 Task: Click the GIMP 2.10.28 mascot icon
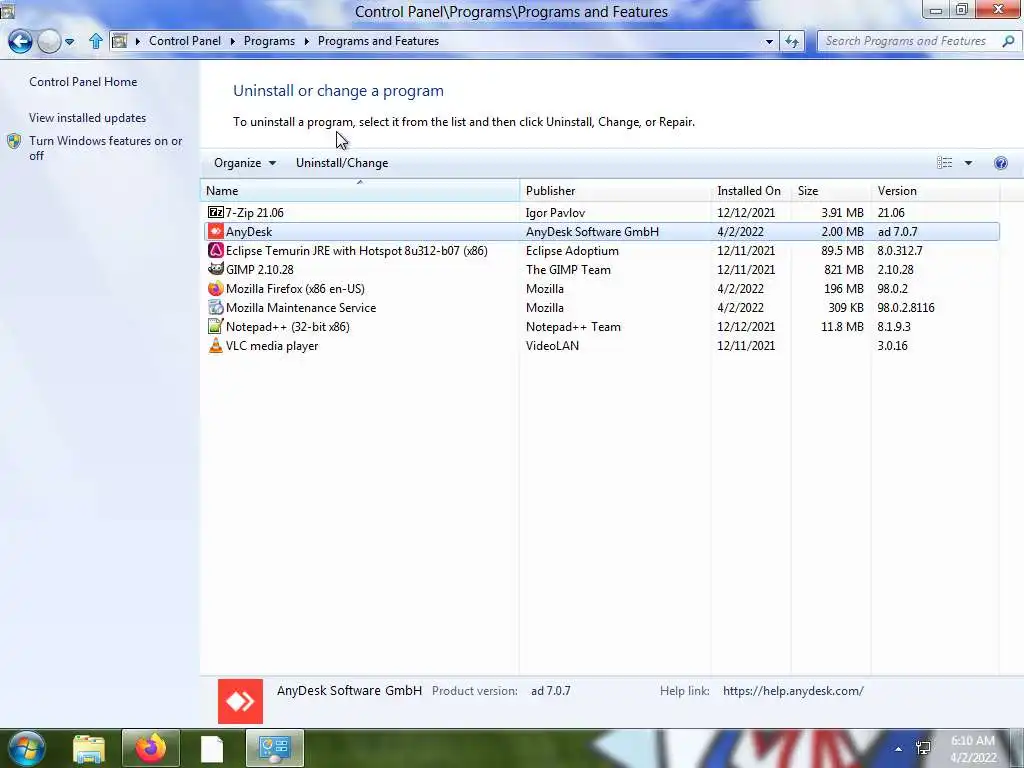pos(216,269)
